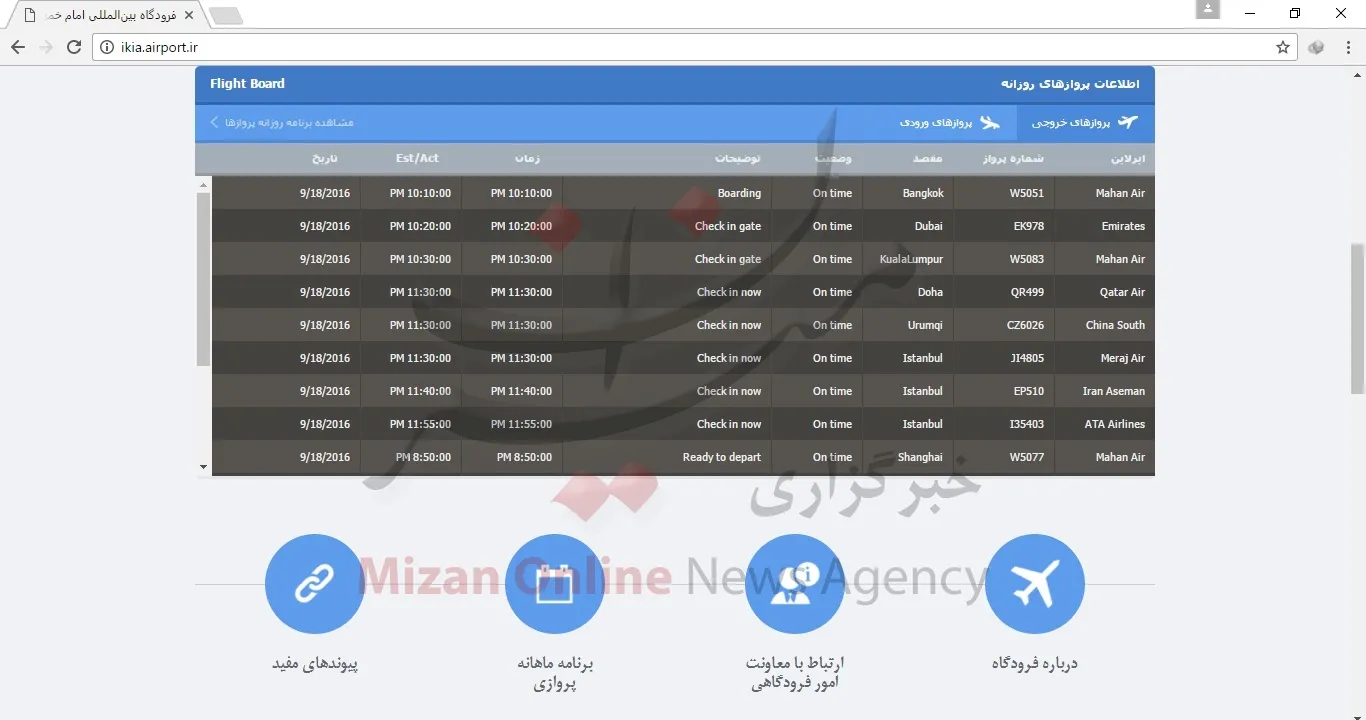Click the monthly flight schedule label text
This screenshot has height=720, width=1366.
pyautogui.click(x=555, y=673)
